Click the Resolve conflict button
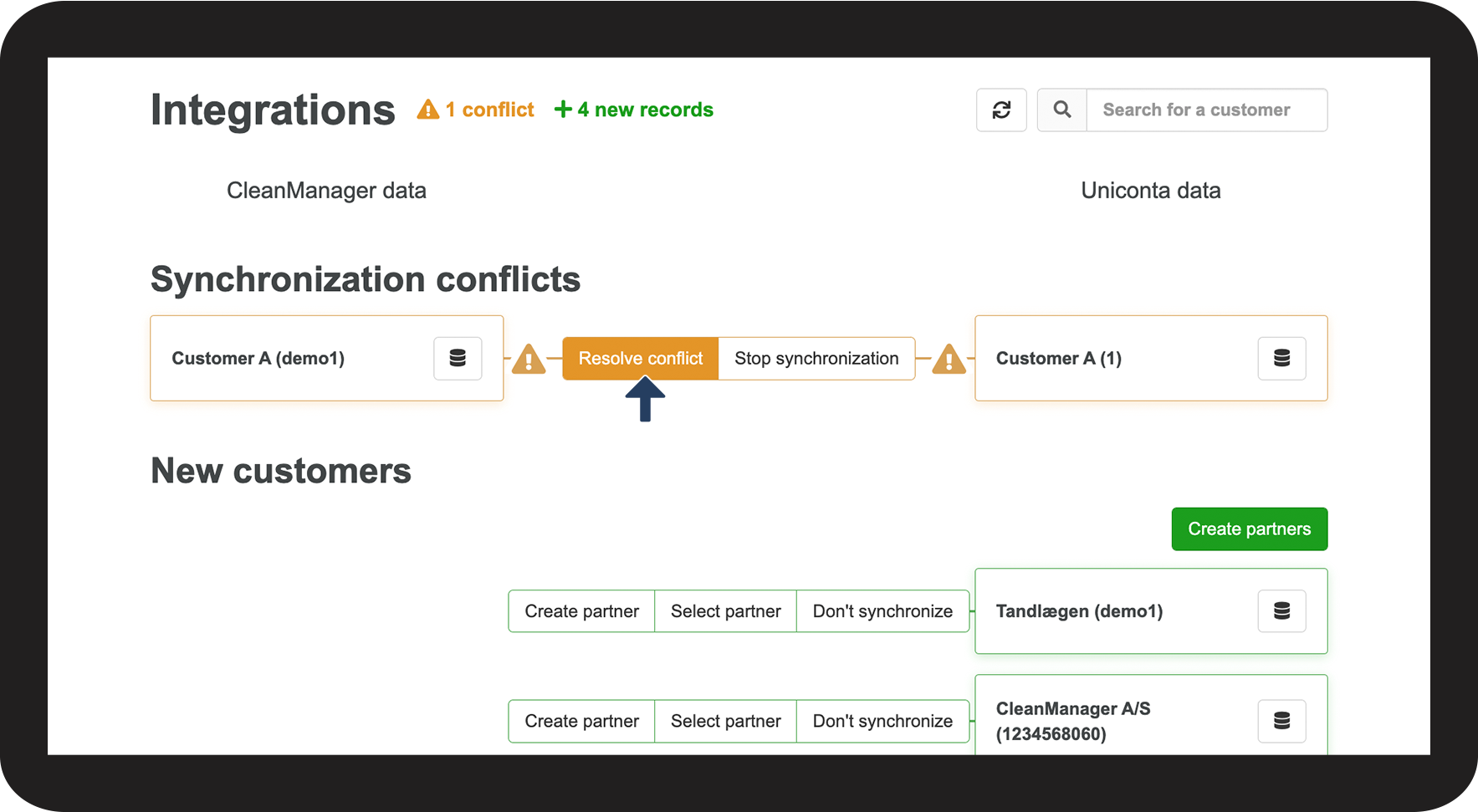 coord(641,359)
